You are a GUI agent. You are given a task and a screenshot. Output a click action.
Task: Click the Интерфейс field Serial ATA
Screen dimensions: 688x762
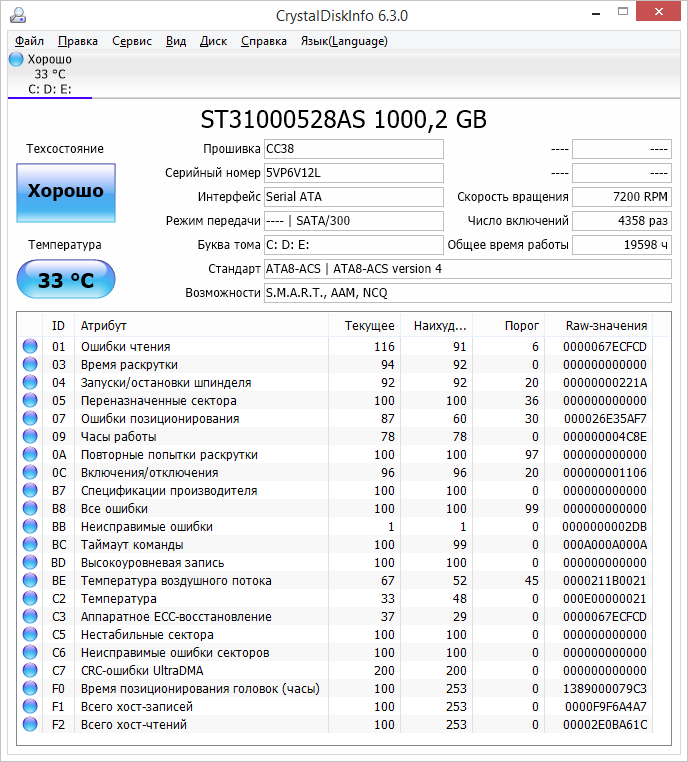coord(354,197)
